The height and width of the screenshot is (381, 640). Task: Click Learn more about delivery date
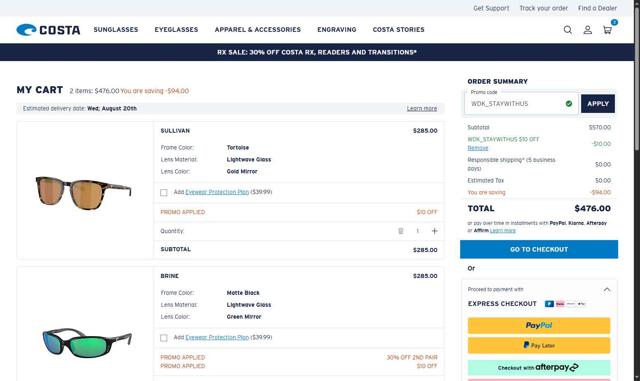pos(422,109)
